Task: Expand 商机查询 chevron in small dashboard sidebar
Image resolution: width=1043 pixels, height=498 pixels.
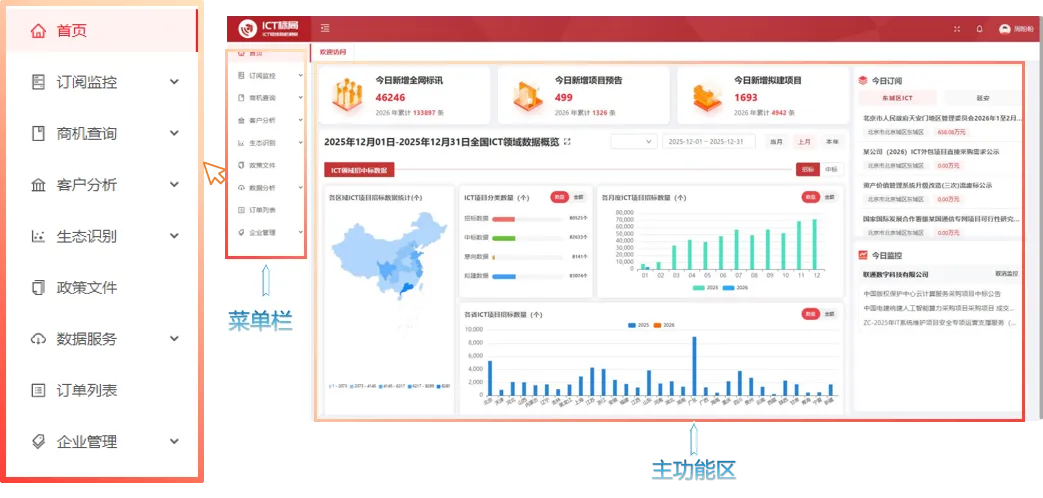Action: (301, 98)
